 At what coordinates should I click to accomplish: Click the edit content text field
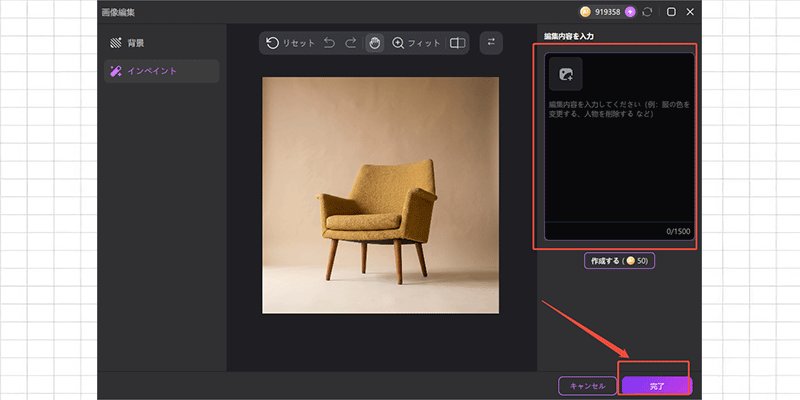click(619, 146)
